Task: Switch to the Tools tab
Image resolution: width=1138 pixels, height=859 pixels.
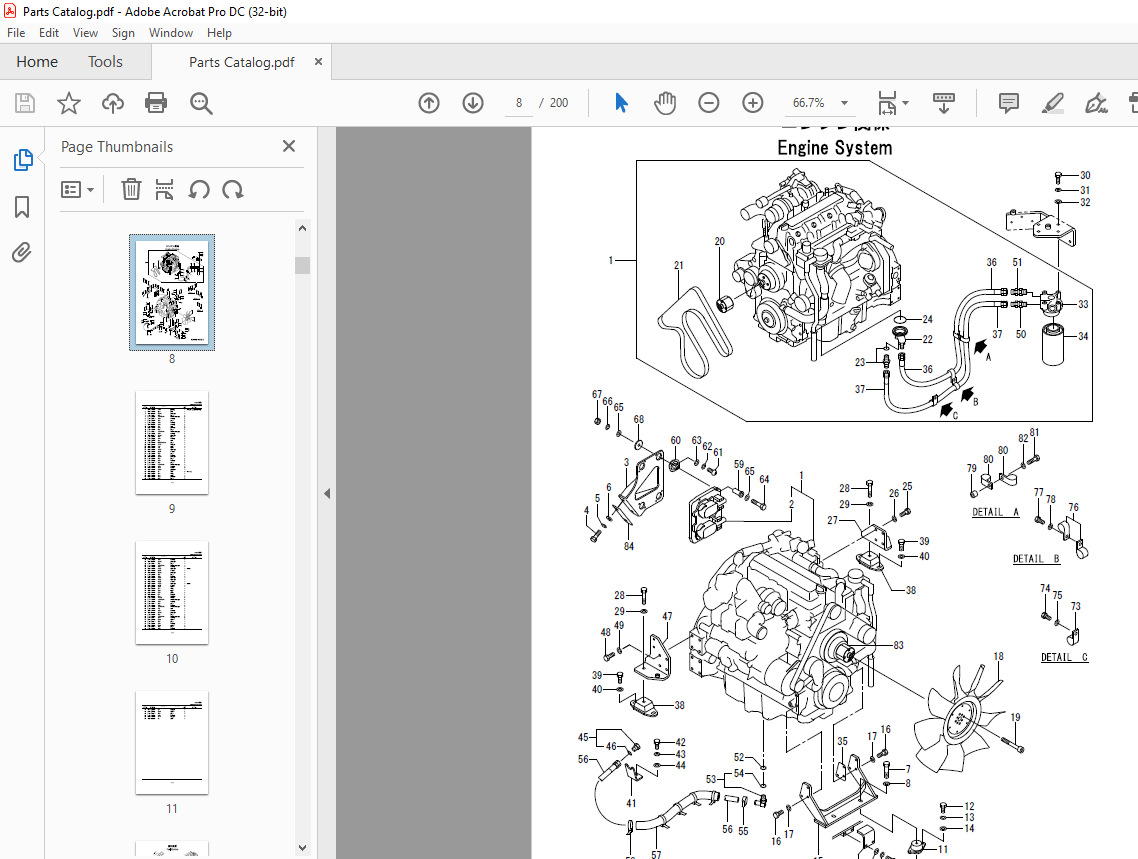Action: click(x=105, y=62)
